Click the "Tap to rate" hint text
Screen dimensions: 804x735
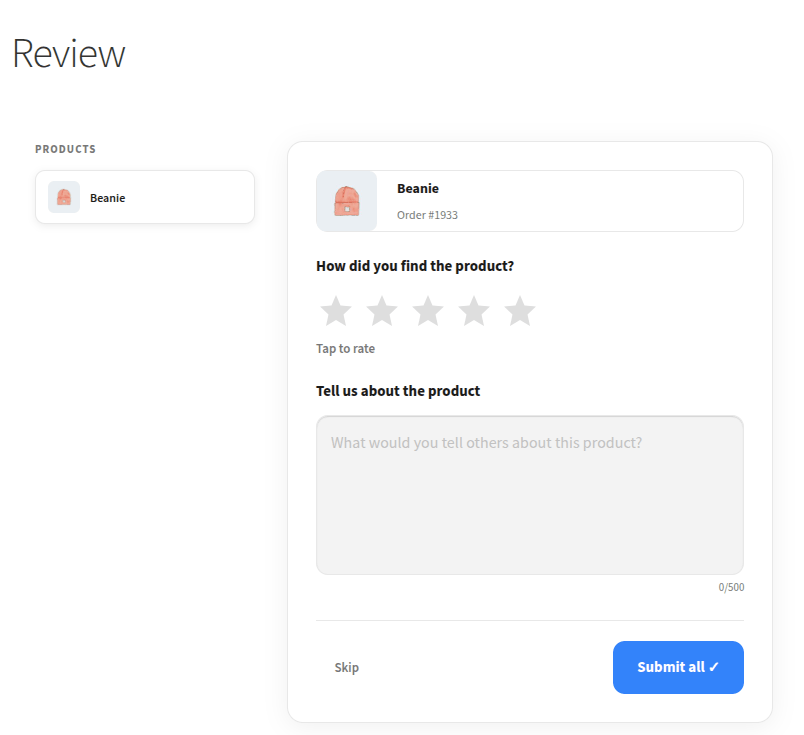[x=345, y=349]
